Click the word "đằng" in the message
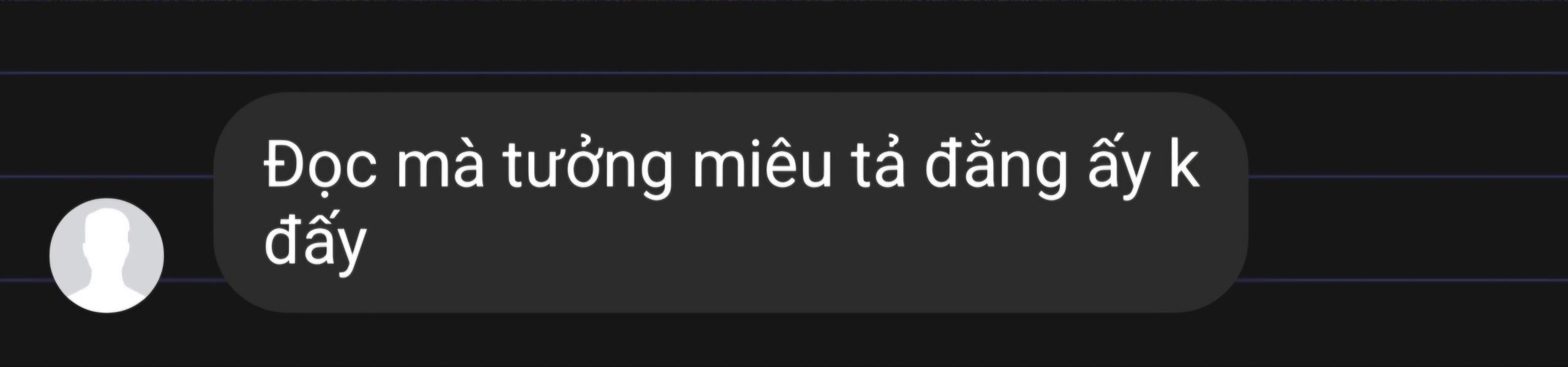Image resolution: width=1568 pixels, height=367 pixels. pyautogui.click(x=996, y=168)
